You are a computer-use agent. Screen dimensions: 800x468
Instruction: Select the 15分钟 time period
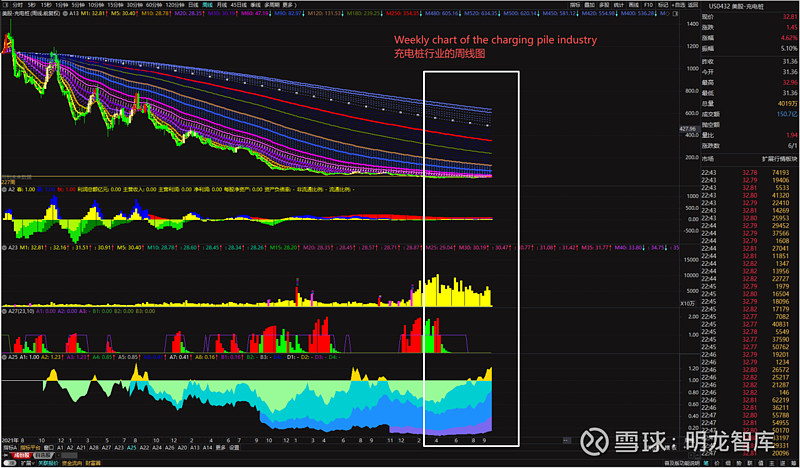[116, 5]
